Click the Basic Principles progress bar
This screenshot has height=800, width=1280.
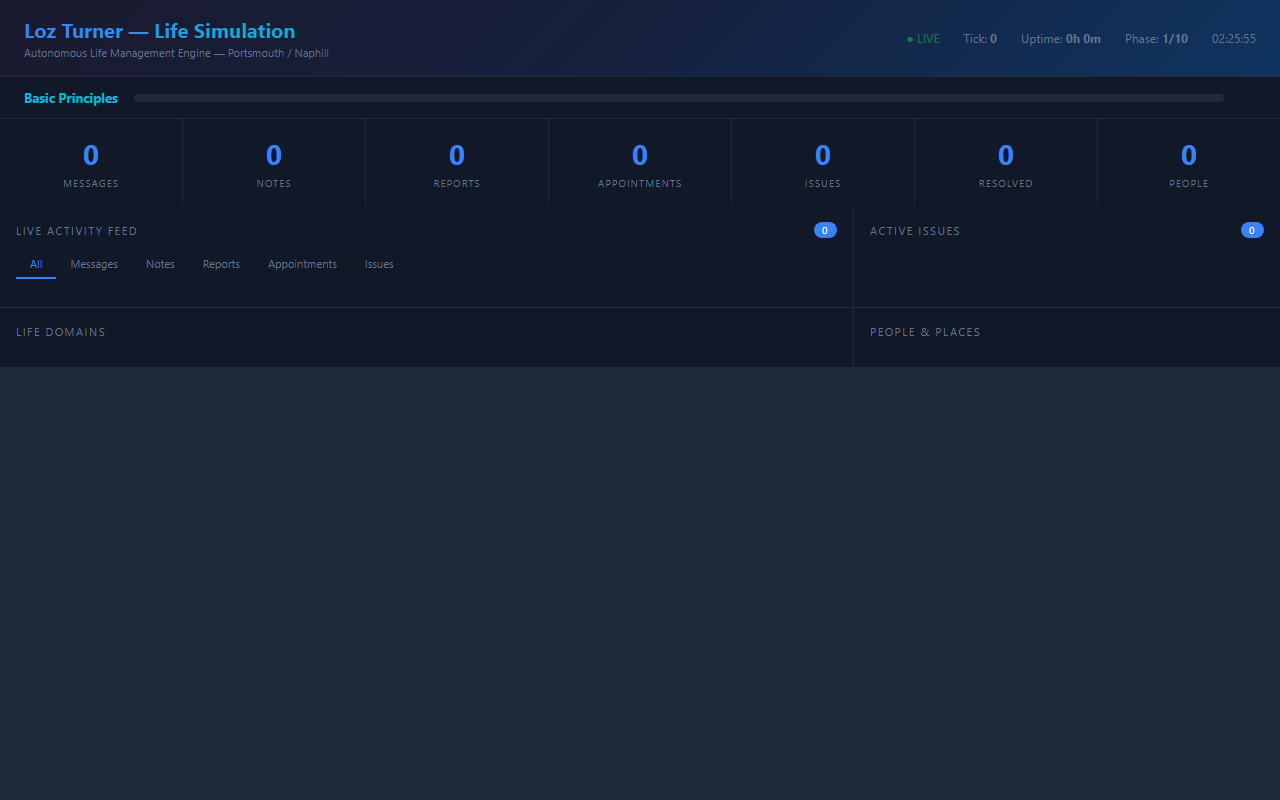[678, 98]
